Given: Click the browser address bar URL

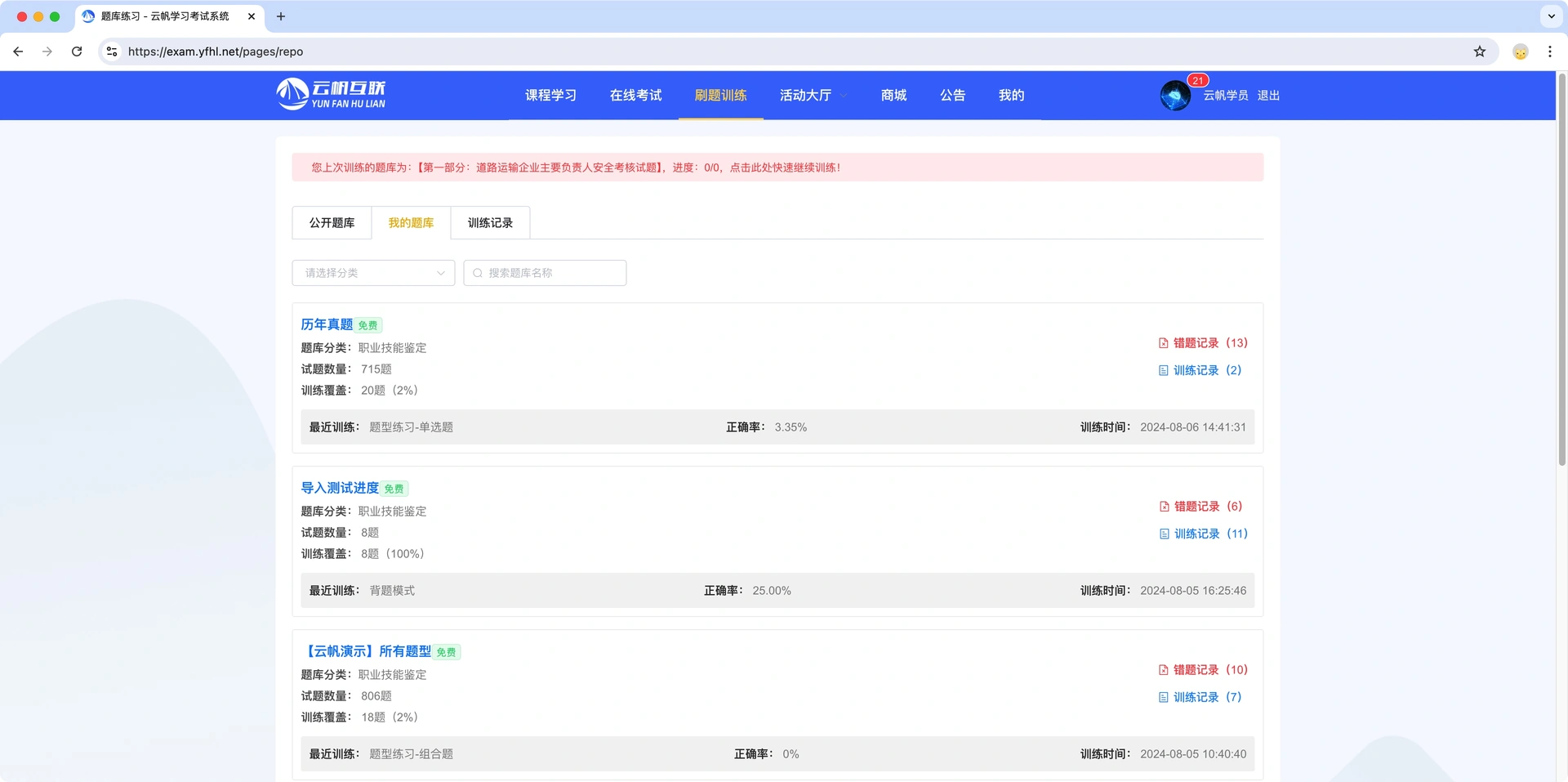Looking at the screenshot, I should pyautogui.click(x=216, y=51).
